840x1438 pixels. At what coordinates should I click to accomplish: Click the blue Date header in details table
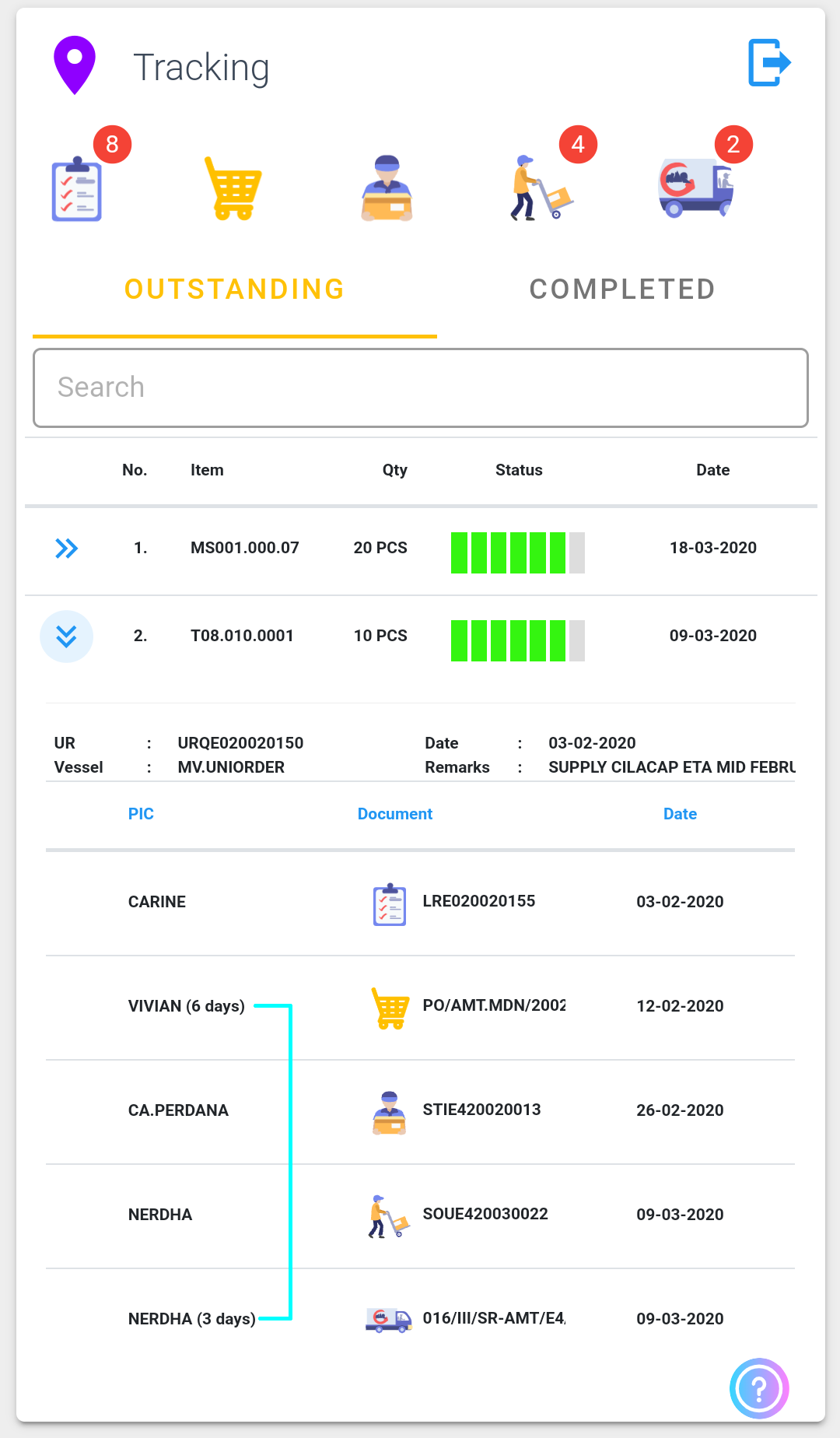680,814
